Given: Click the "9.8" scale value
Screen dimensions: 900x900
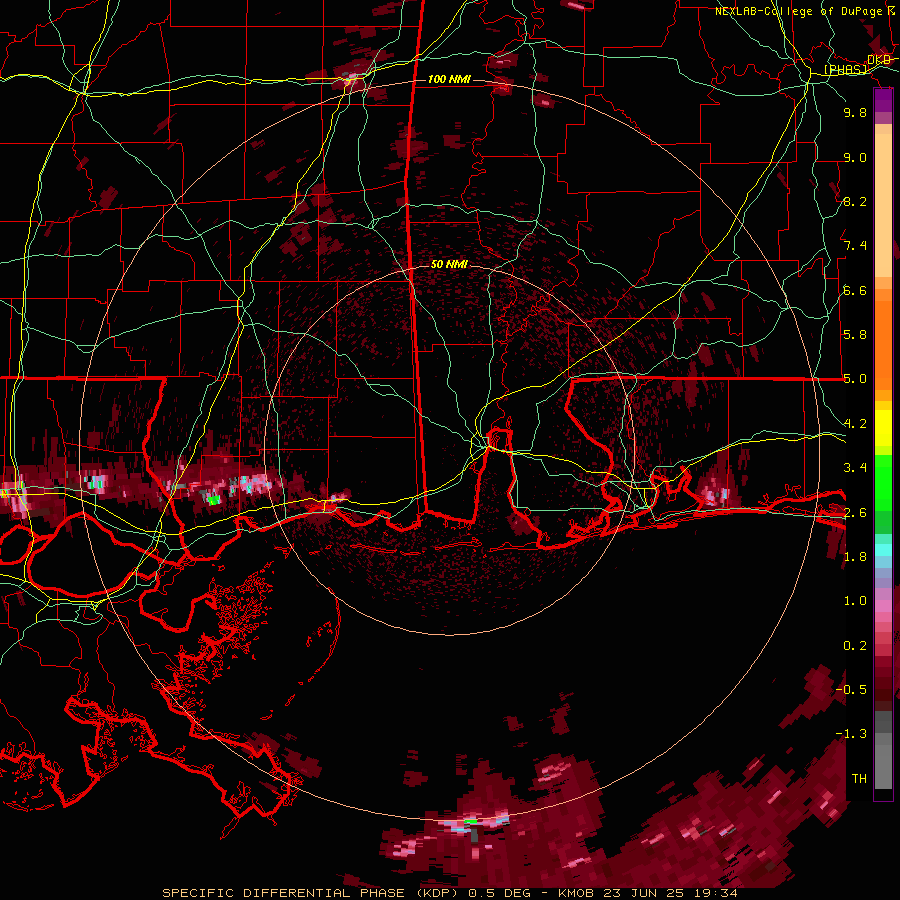Looking at the screenshot, I should click(x=855, y=112).
